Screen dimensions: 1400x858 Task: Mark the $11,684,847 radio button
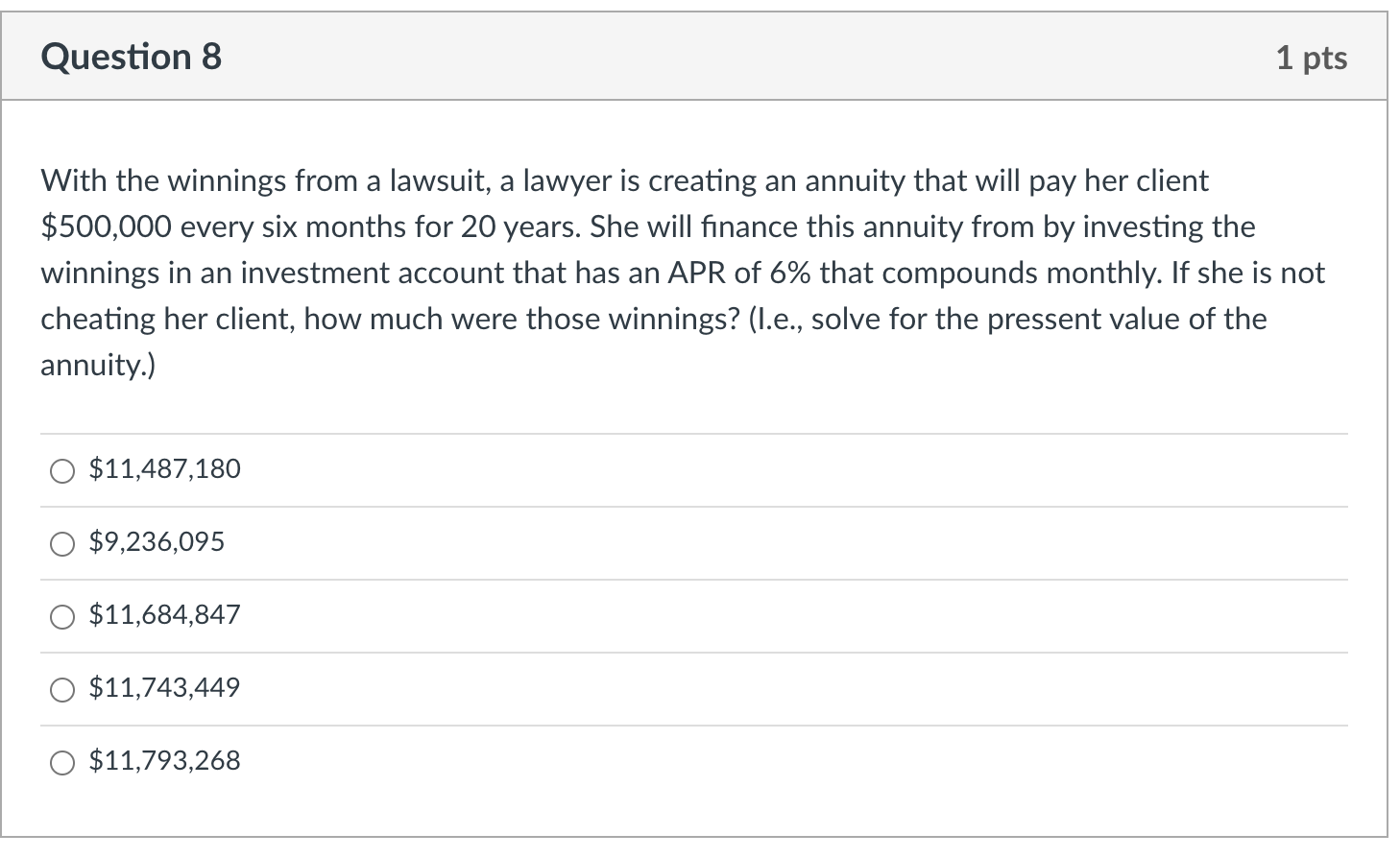coord(62,616)
